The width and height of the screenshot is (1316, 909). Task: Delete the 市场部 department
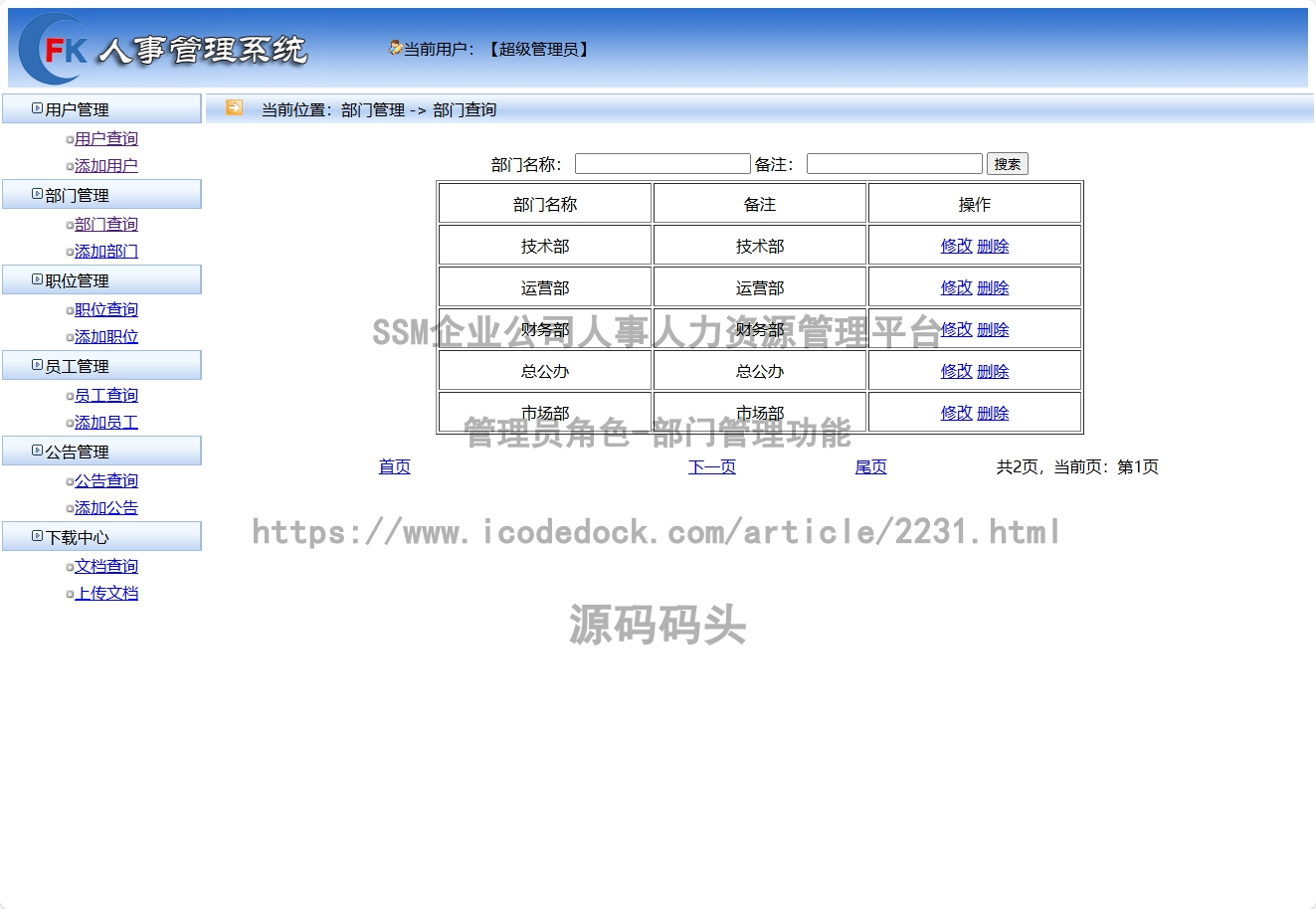coord(993,413)
